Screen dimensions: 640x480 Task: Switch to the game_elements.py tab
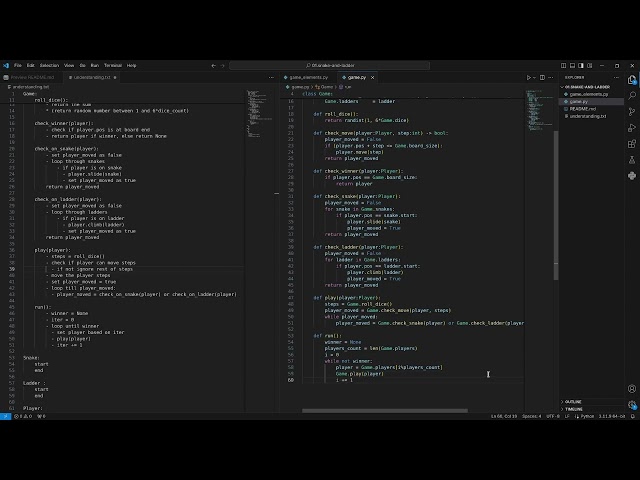[x=309, y=77]
